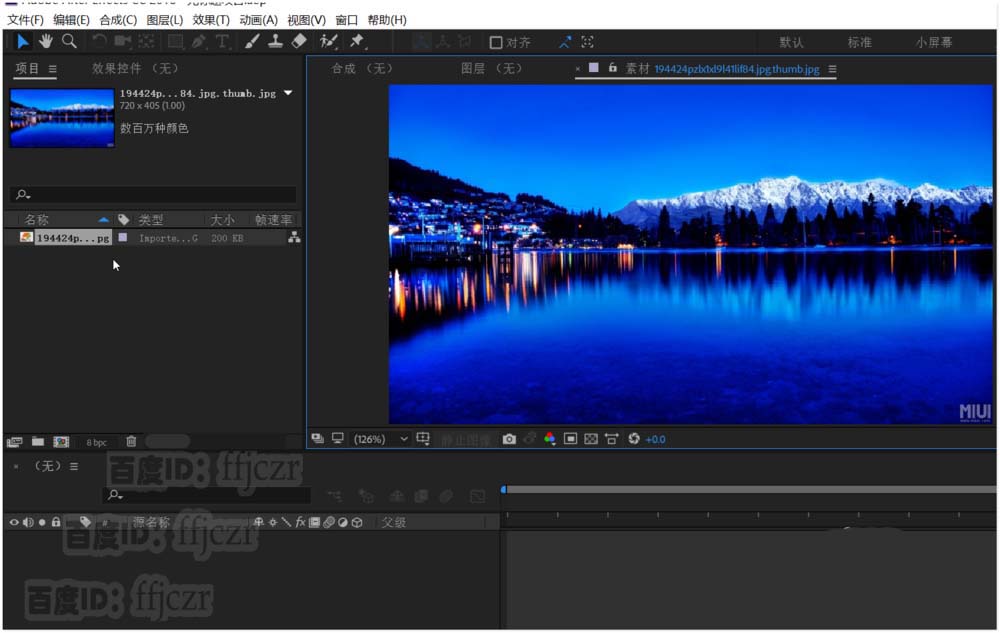Select the Type (T) tool
The image size is (1000, 633).
pos(222,42)
